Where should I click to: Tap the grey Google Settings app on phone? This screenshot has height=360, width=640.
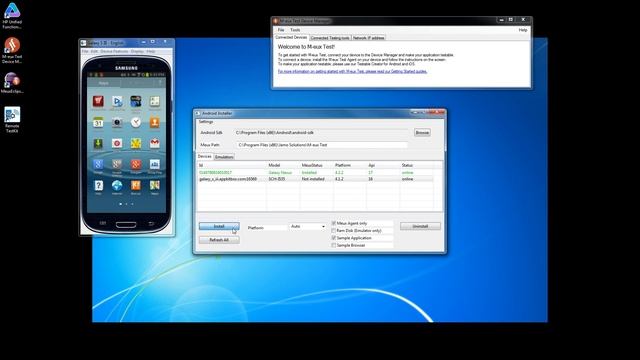pos(117,164)
